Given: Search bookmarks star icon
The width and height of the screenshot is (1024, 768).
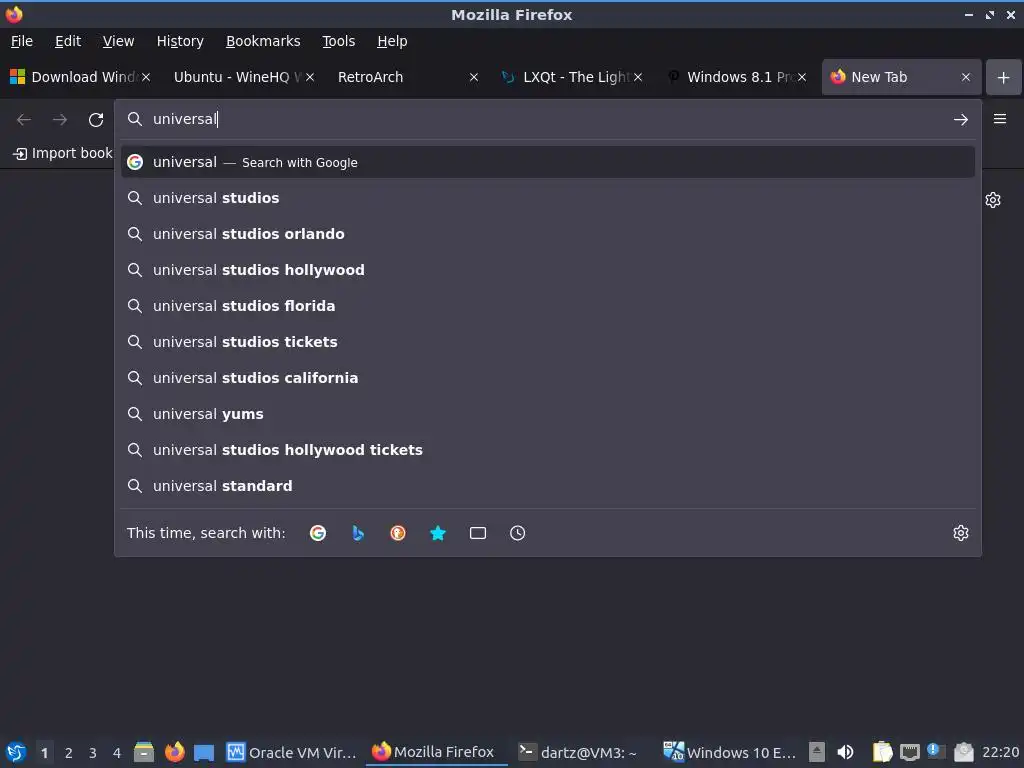Looking at the screenshot, I should pyautogui.click(x=438, y=533).
